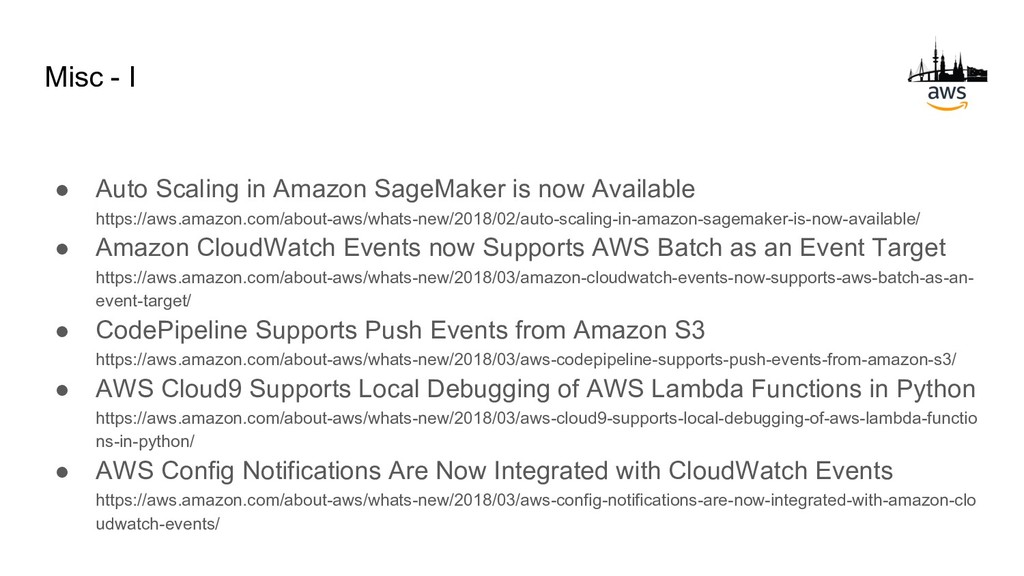Viewport: 1024px width, 576px height.
Task: Select the AWS Cloud9 Local Debugging heading
Action: (536, 389)
